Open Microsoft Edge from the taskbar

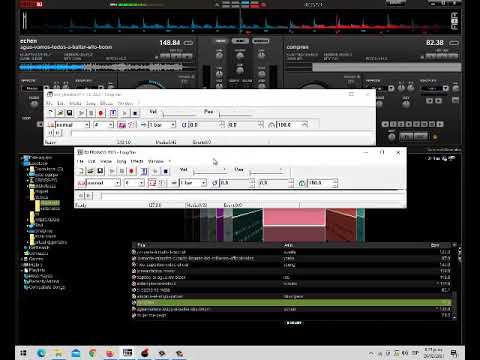[x=41, y=353]
